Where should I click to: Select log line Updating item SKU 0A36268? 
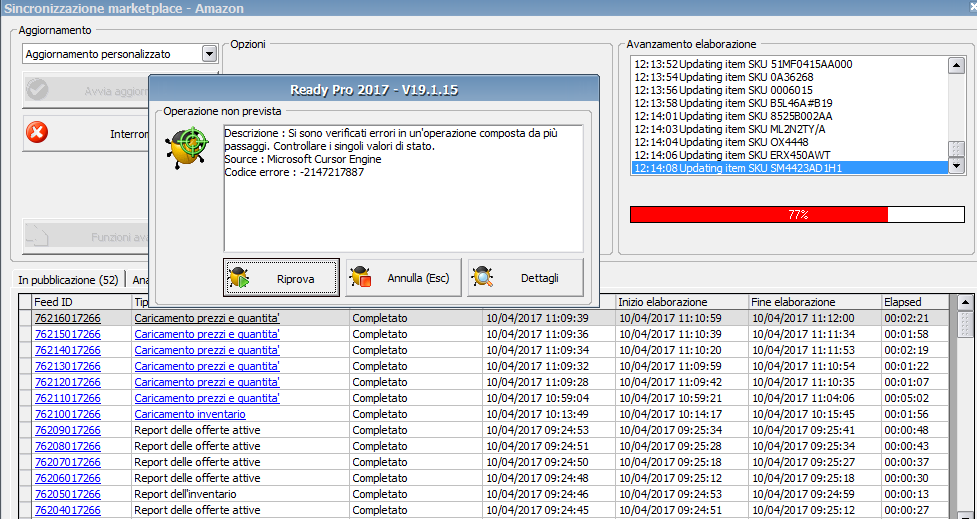point(789,77)
